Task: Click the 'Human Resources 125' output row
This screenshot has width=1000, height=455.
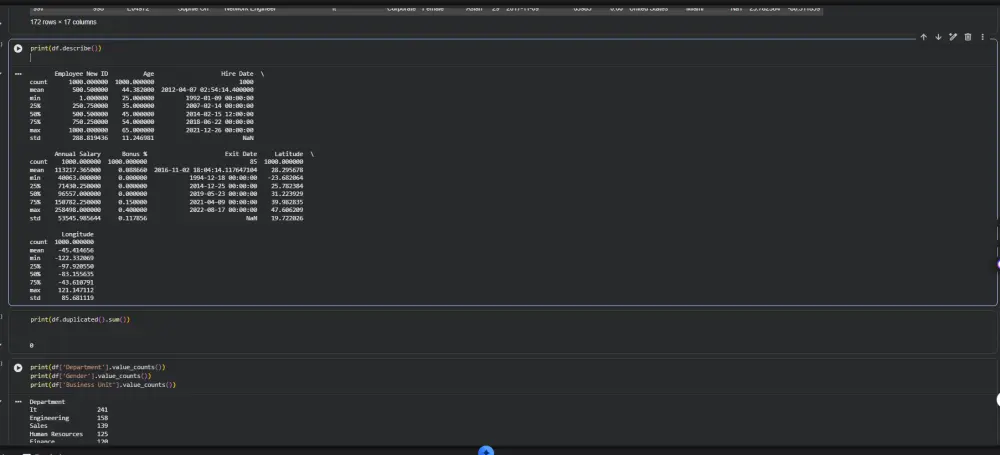Action: point(68,434)
